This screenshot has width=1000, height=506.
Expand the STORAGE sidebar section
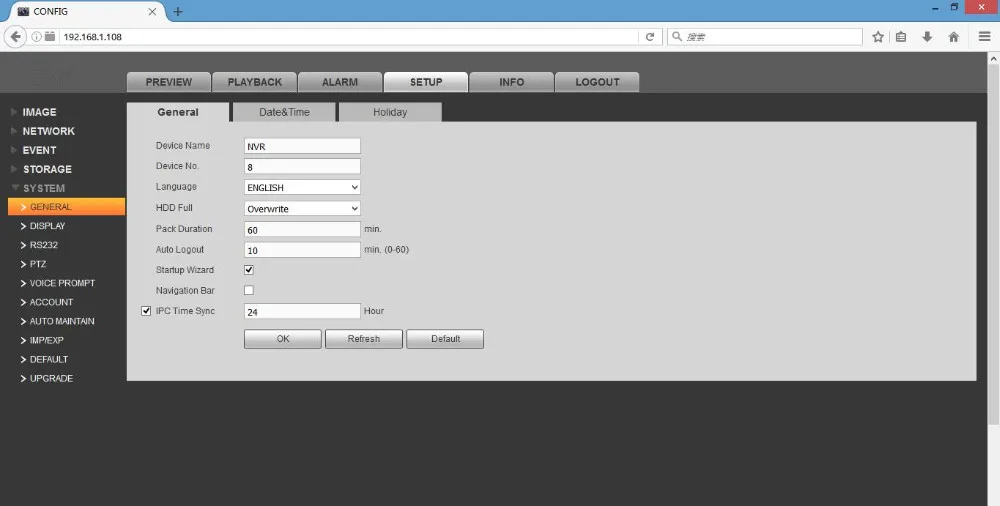47,169
